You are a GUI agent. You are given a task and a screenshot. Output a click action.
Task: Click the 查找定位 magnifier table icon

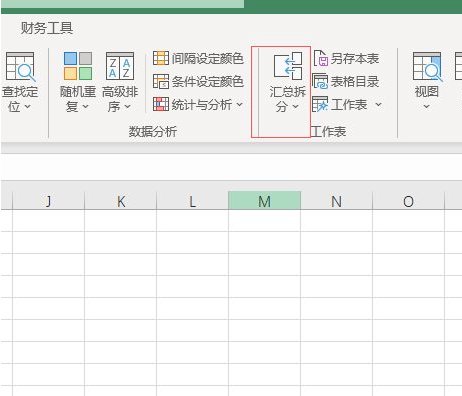[x=21, y=67]
